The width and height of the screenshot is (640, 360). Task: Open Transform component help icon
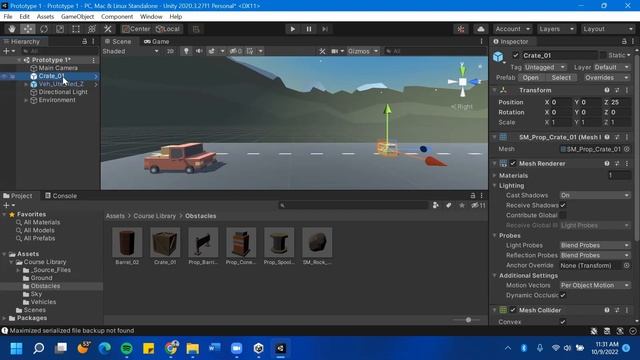(x=607, y=90)
